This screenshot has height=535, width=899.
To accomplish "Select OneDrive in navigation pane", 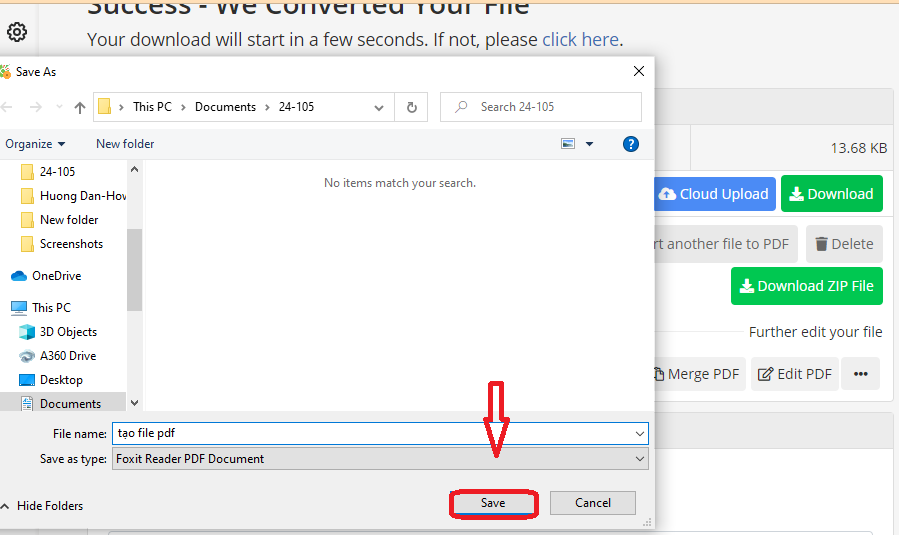I will pyautogui.click(x=46, y=276).
